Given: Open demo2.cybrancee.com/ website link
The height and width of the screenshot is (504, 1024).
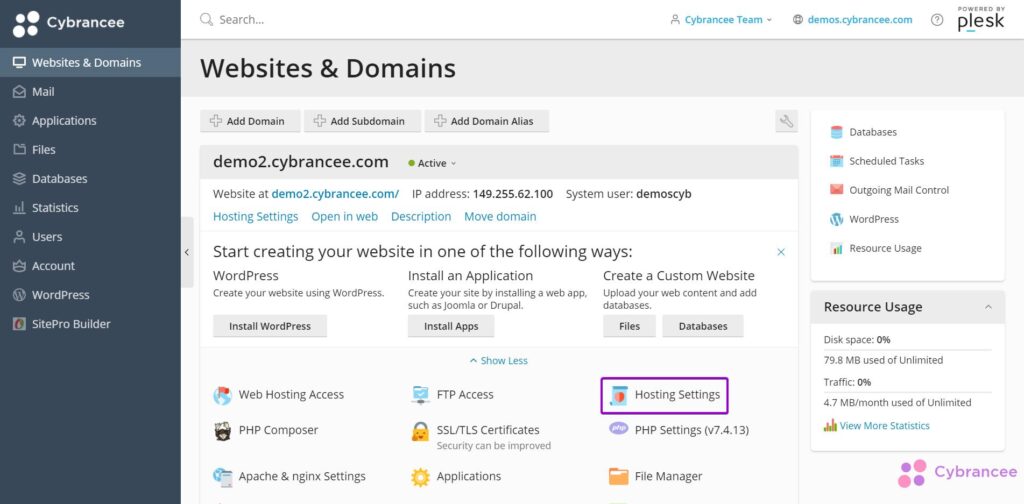Looking at the screenshot, I should click(335, 194).
